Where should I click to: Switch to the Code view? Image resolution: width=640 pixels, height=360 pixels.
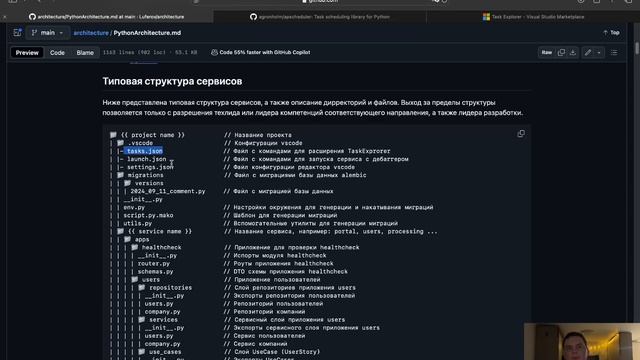[57, 53]
